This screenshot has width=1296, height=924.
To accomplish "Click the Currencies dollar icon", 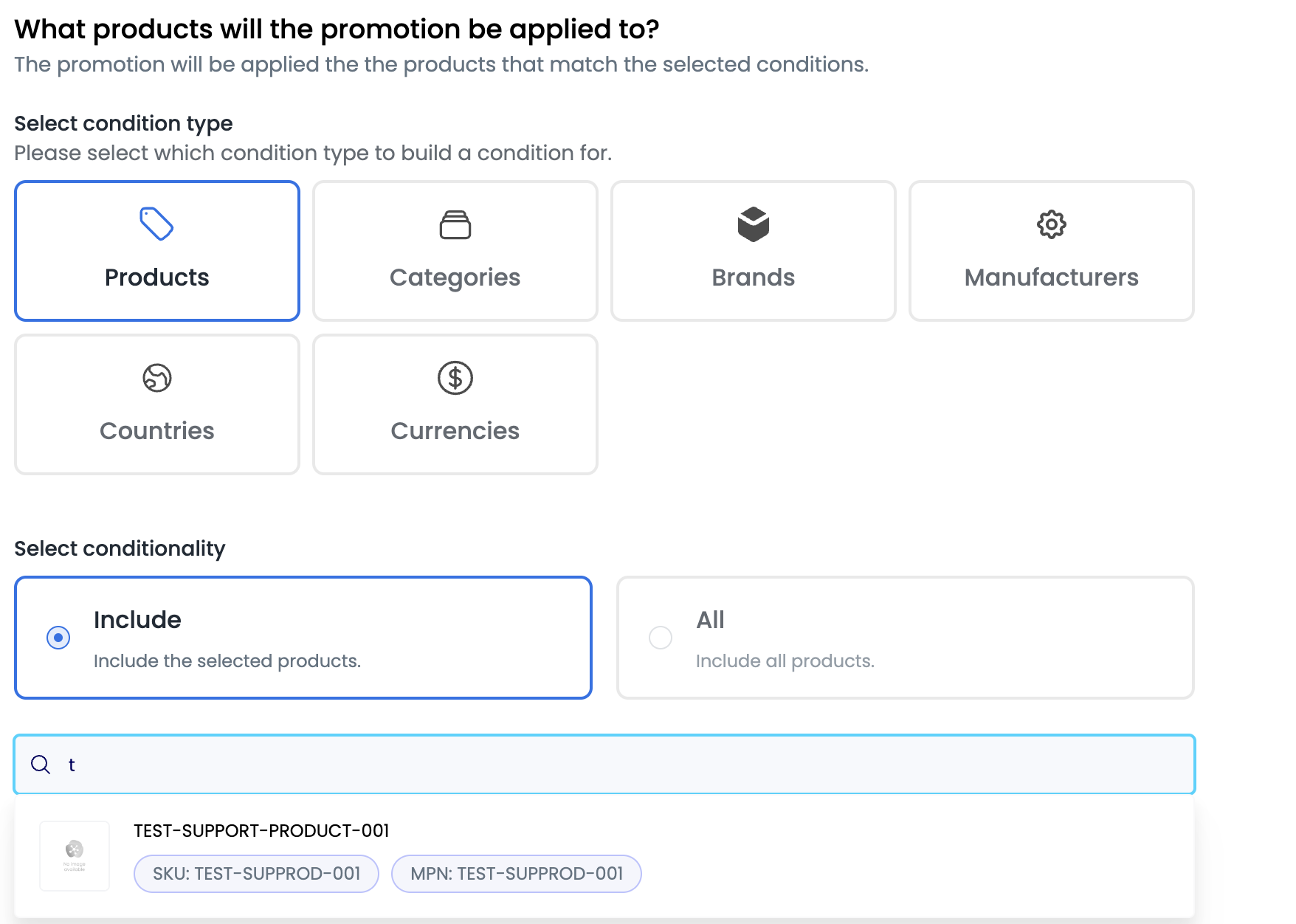I will pyautogui.click(x=455, y=378).
